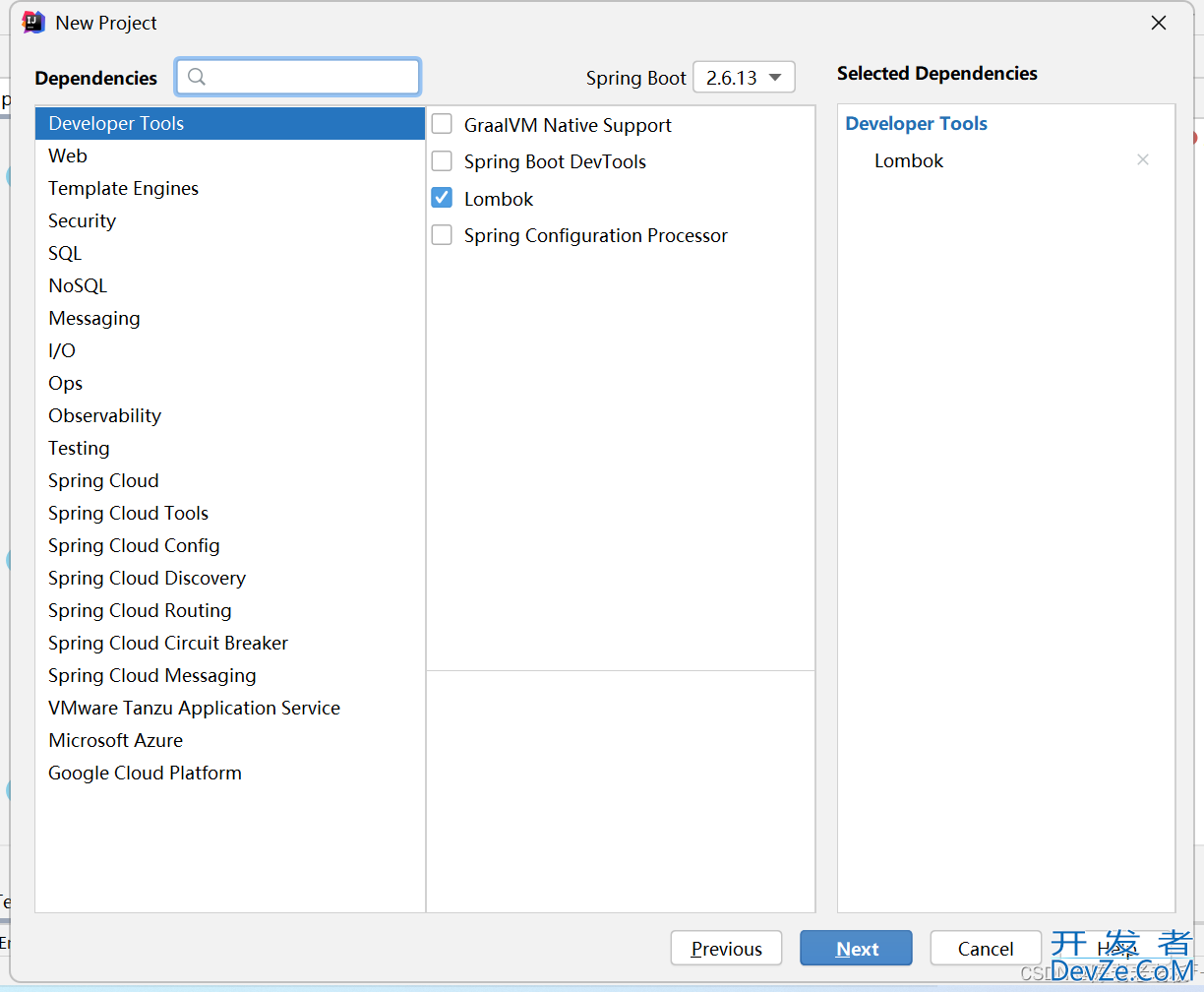Click the GraalVM Native Support label
Screen dimensions: 1204x992
point(568,125)
